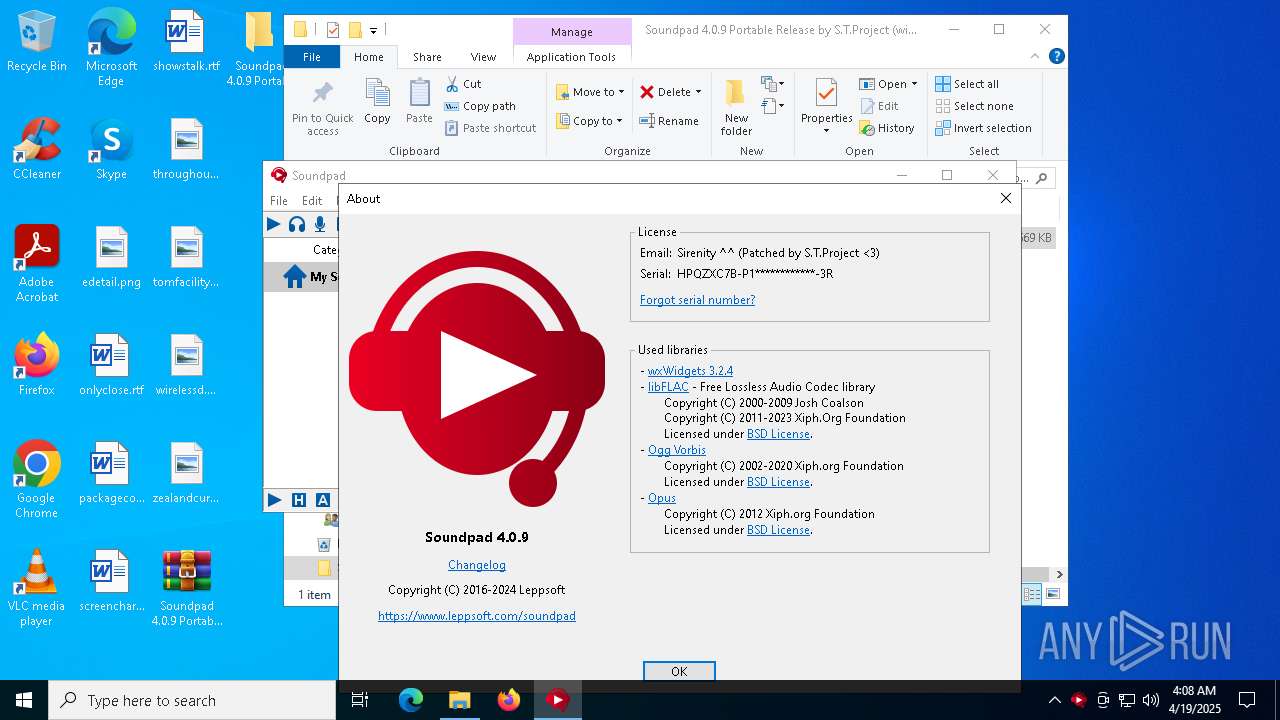
Task: Click Select all in ribbon
Action: [967, 84]
